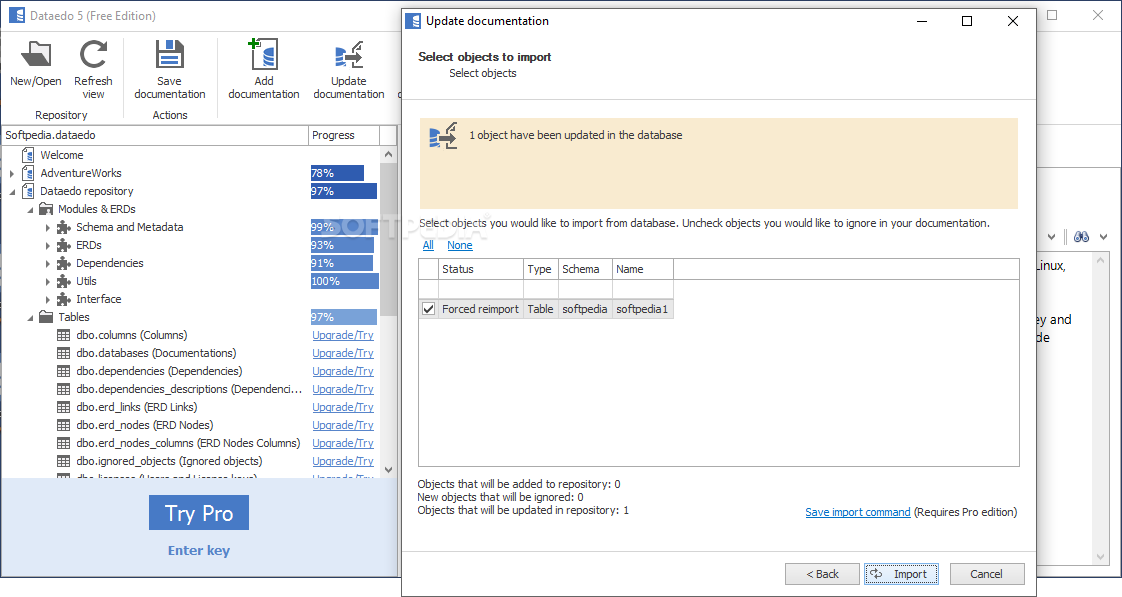Screen dimensions: 1122x597
Task: Expand the AdventureWorks tree node
Action: 11,173
